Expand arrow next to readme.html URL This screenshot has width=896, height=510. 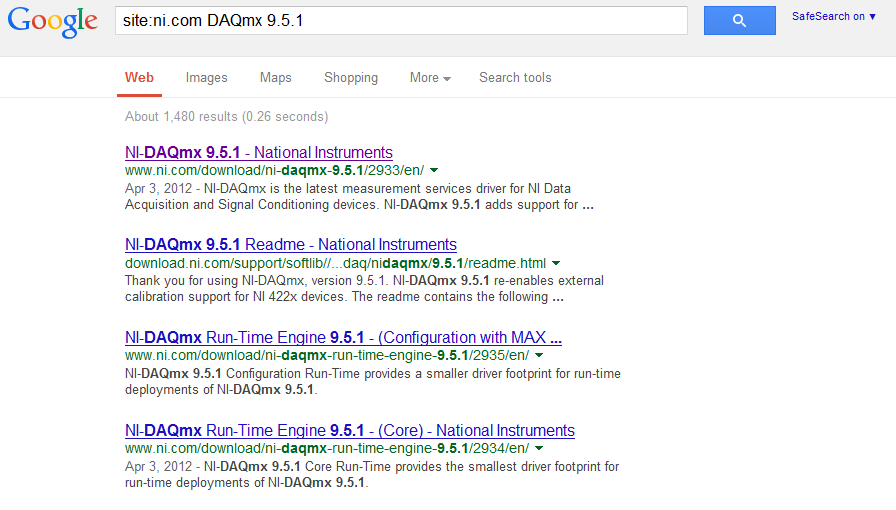pos(556,264)
